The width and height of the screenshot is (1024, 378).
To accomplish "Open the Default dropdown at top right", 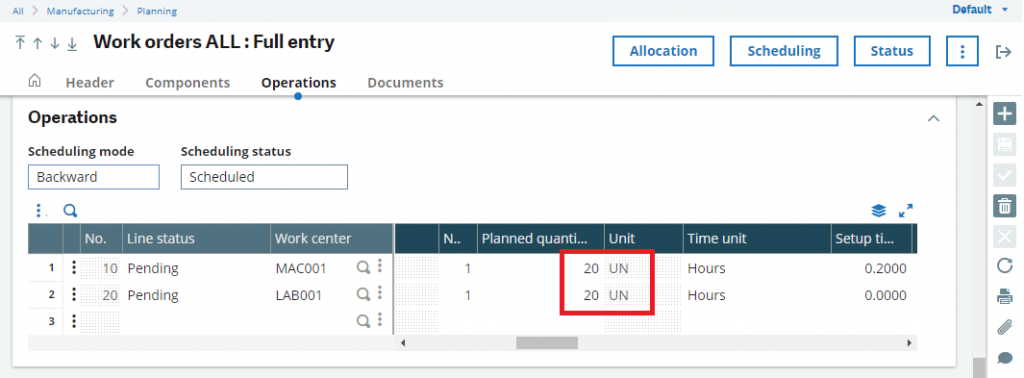I will pos(980,10).
